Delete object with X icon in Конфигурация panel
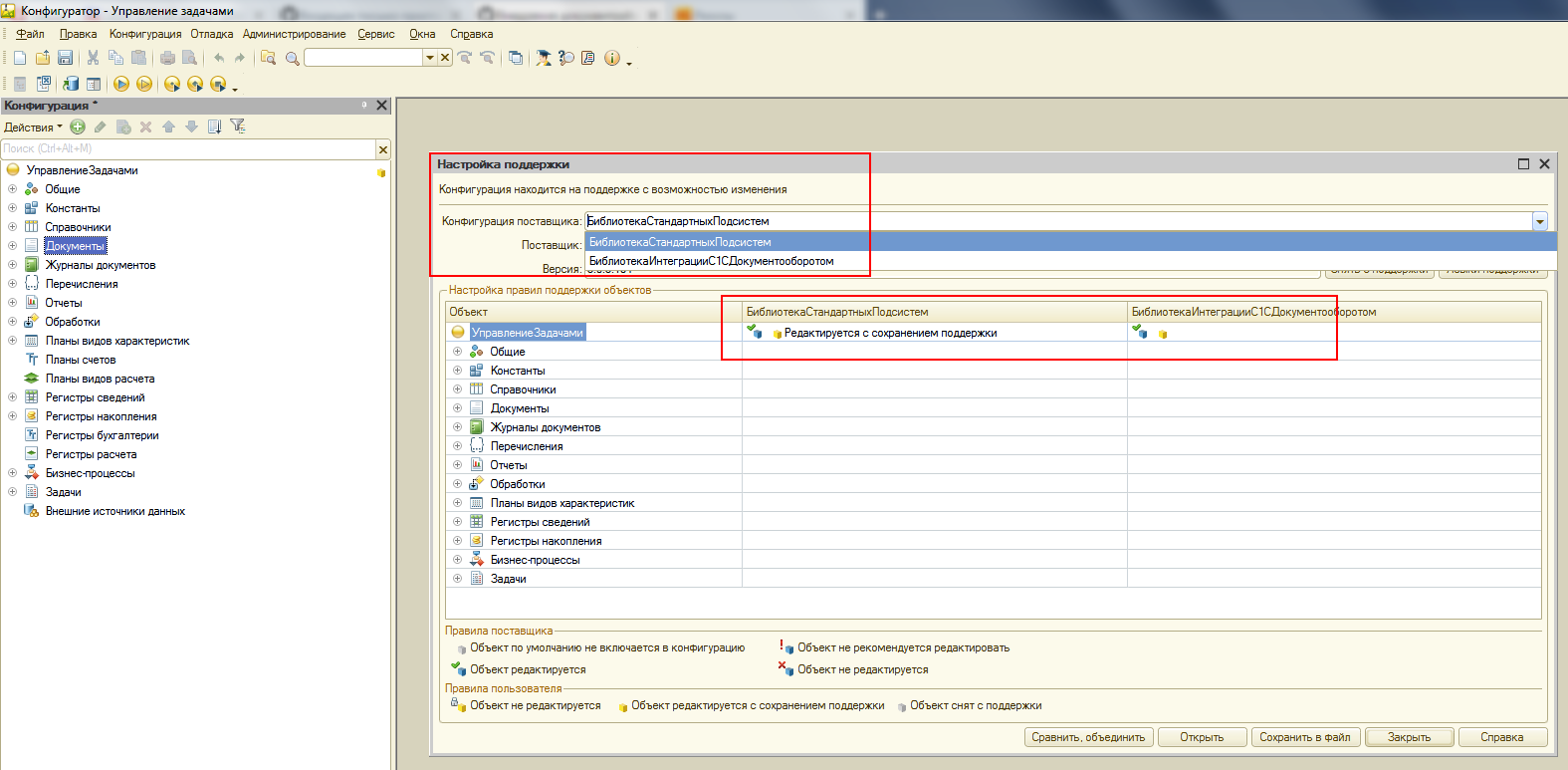Screen dimensions: 1568x770 145,127
